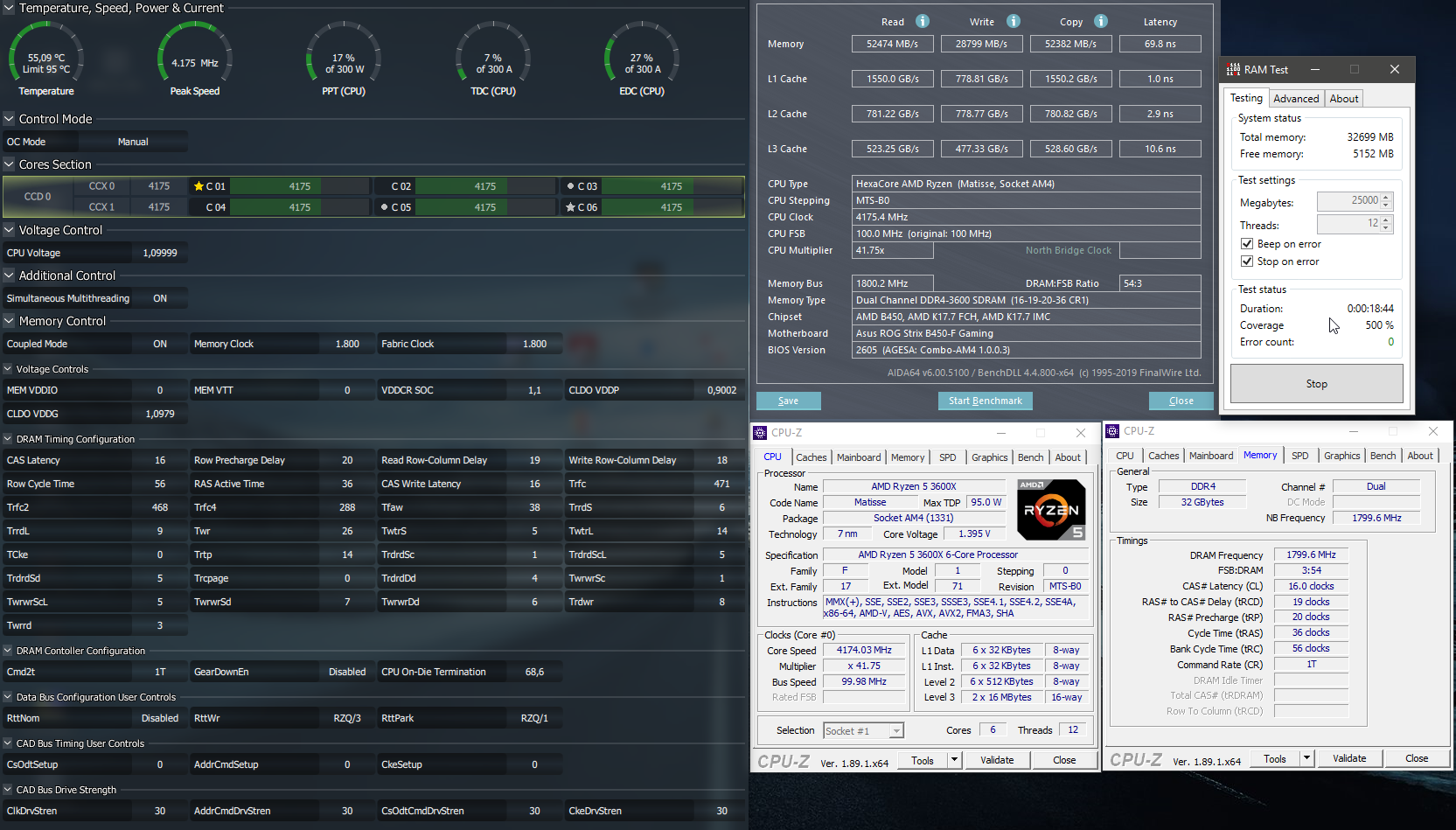Image resolution: width=1456 pixels, height=830 pixels.
Task: Click the info icon next to Read
Action: pyautogui.click(x=923, y=21)
